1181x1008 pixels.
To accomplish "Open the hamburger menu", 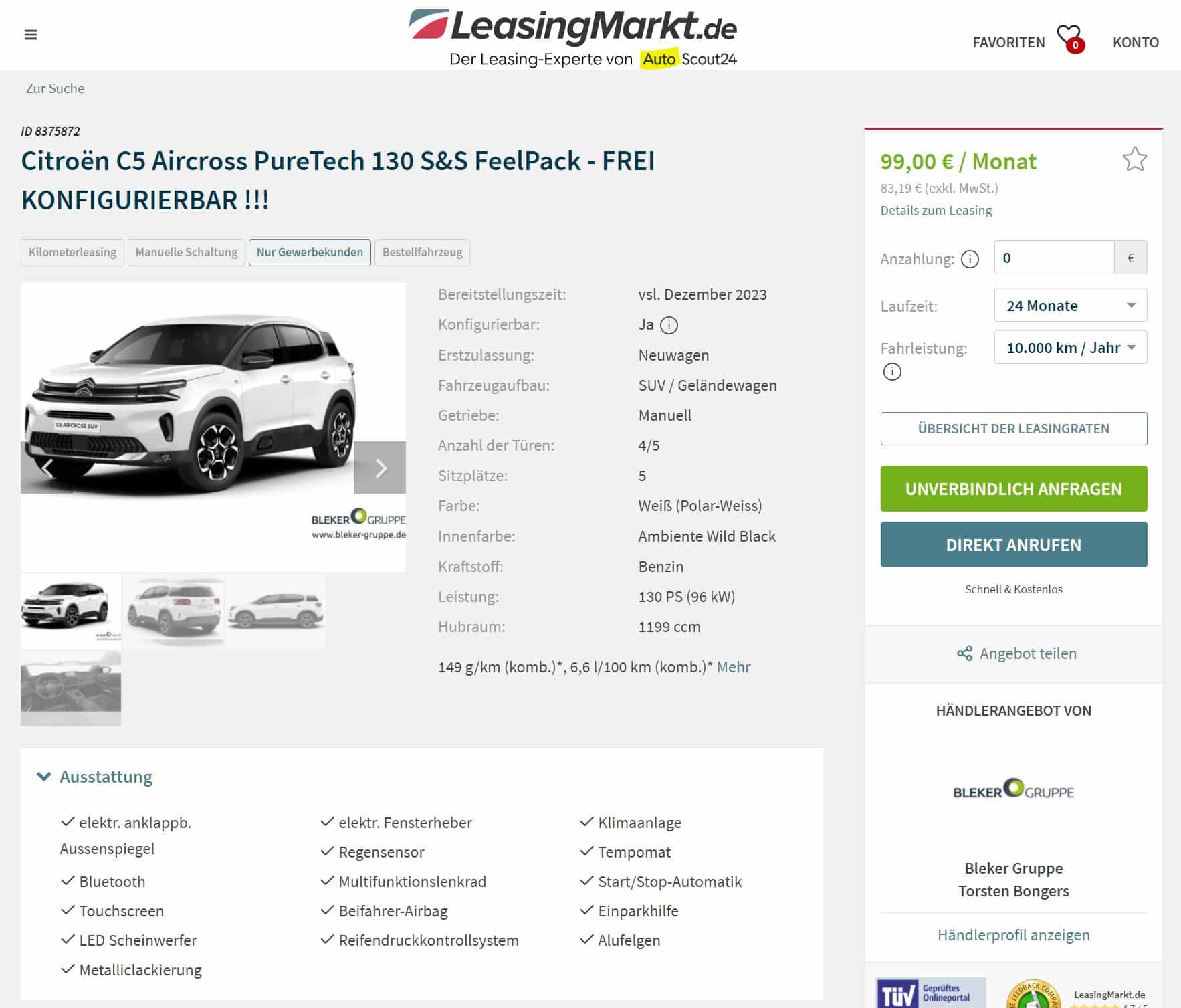I will 31,35.
